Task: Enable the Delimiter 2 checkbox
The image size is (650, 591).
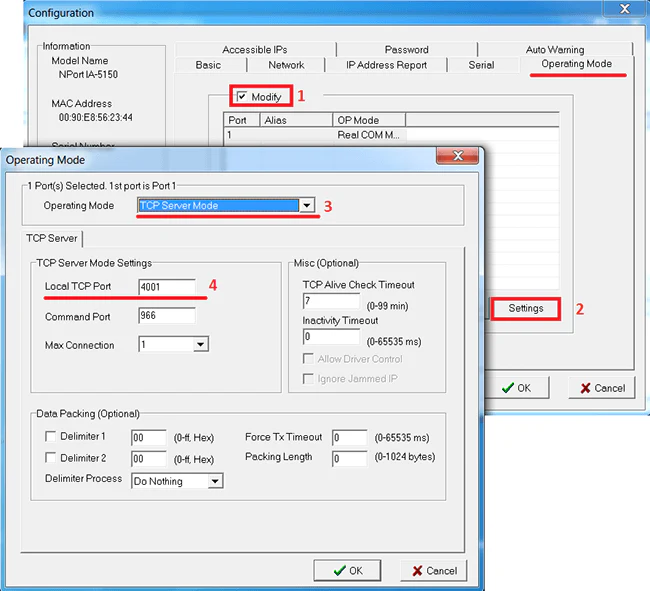Action: tap(51, 458)
